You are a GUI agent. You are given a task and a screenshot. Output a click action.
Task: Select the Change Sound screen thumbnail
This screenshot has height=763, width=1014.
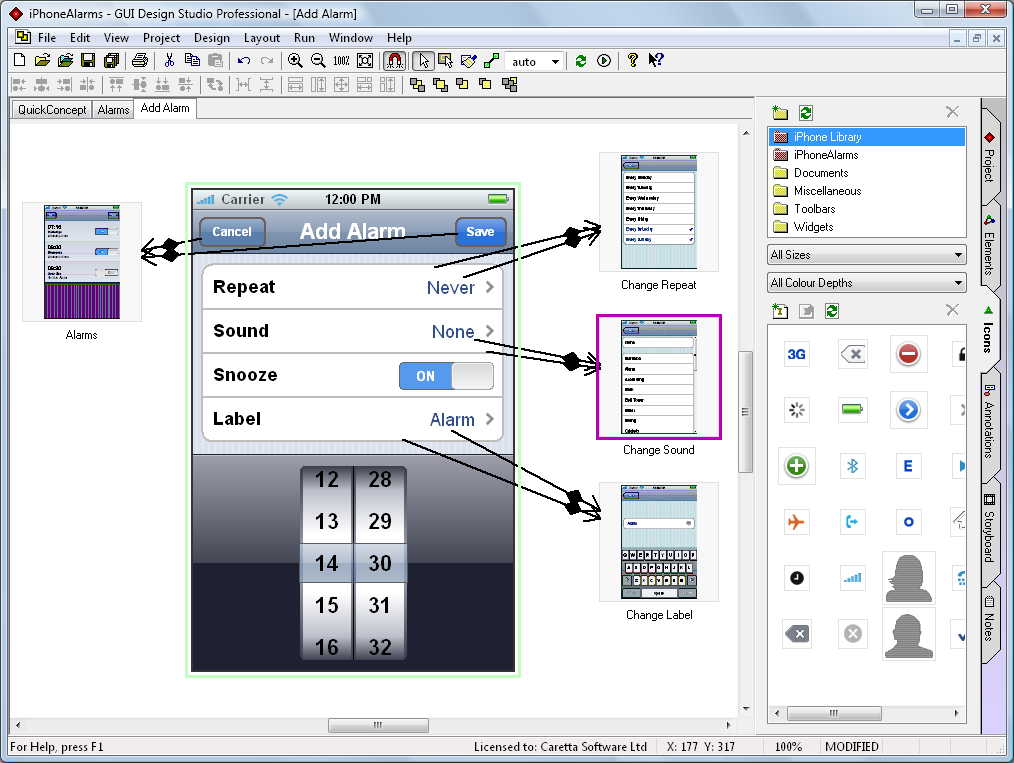pyautogui.click(x=658, y=377)
